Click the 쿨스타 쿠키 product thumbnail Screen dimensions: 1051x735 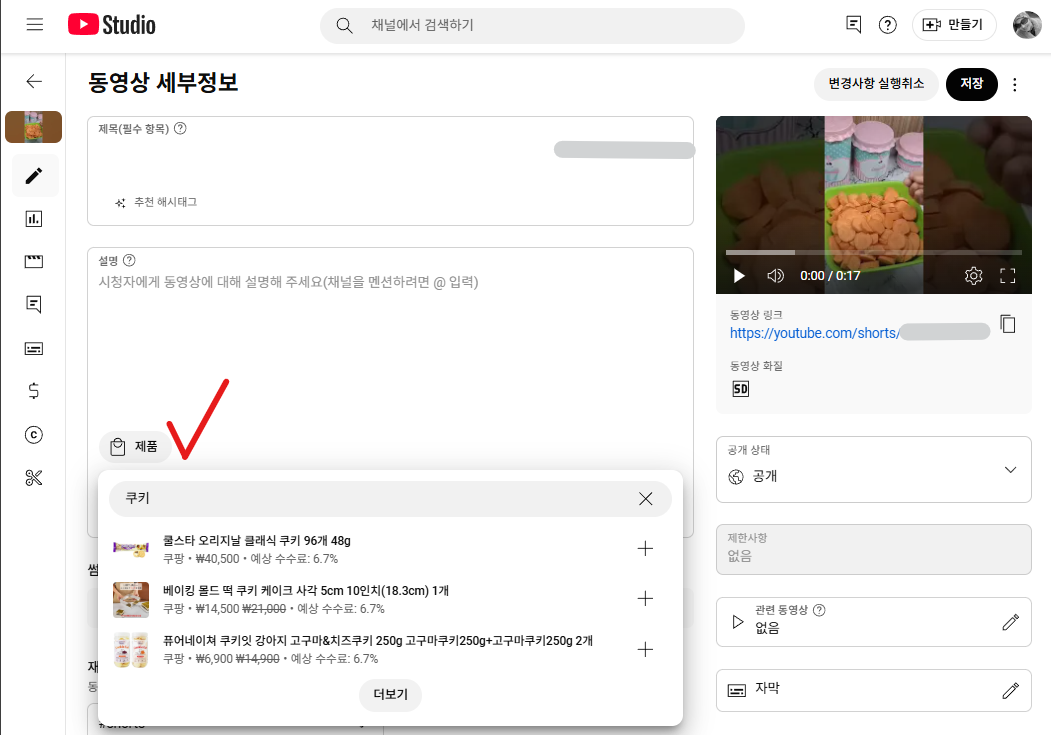[x=131, y=549]
